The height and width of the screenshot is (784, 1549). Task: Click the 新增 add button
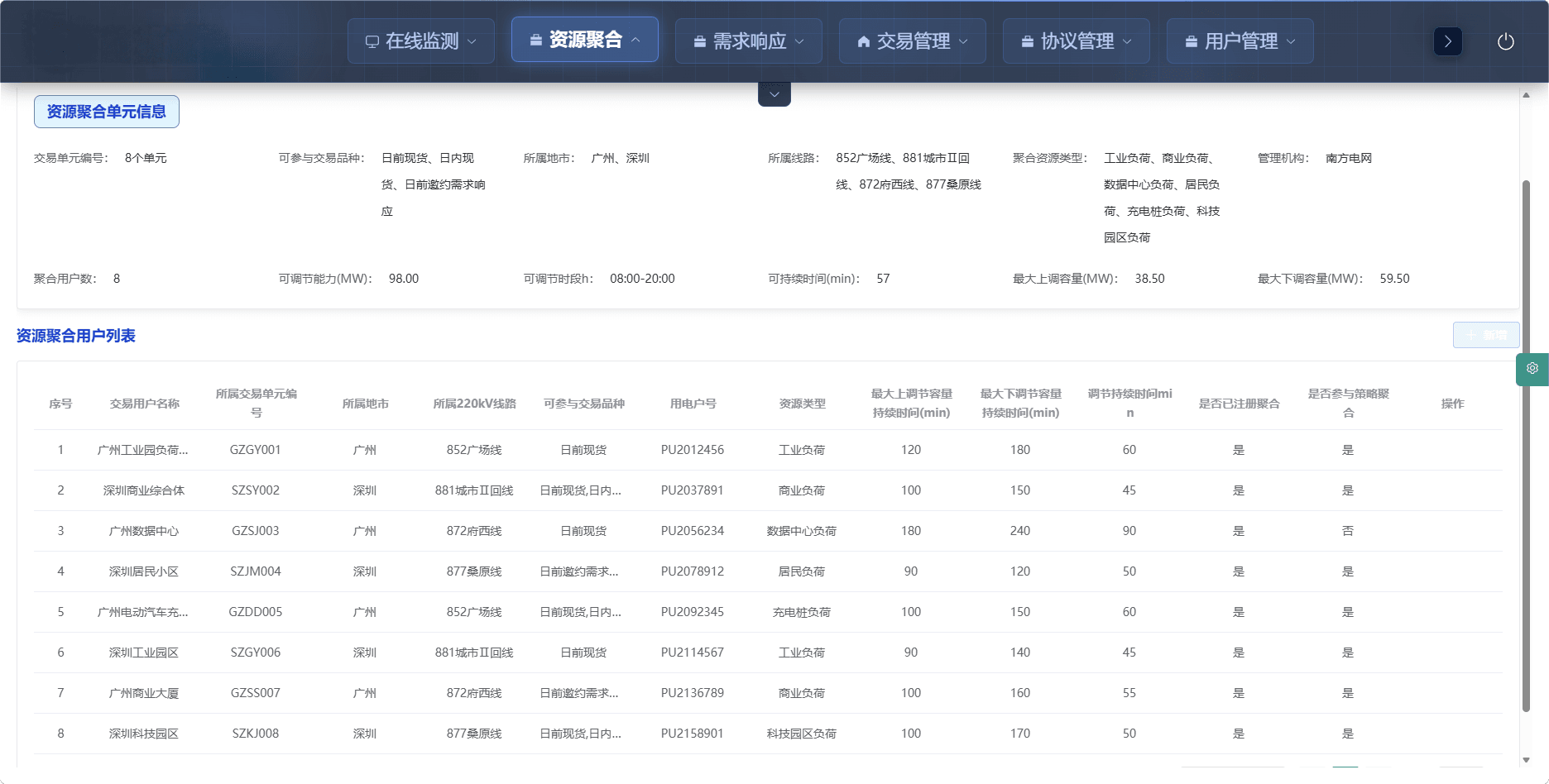(x=1485, y=335)
